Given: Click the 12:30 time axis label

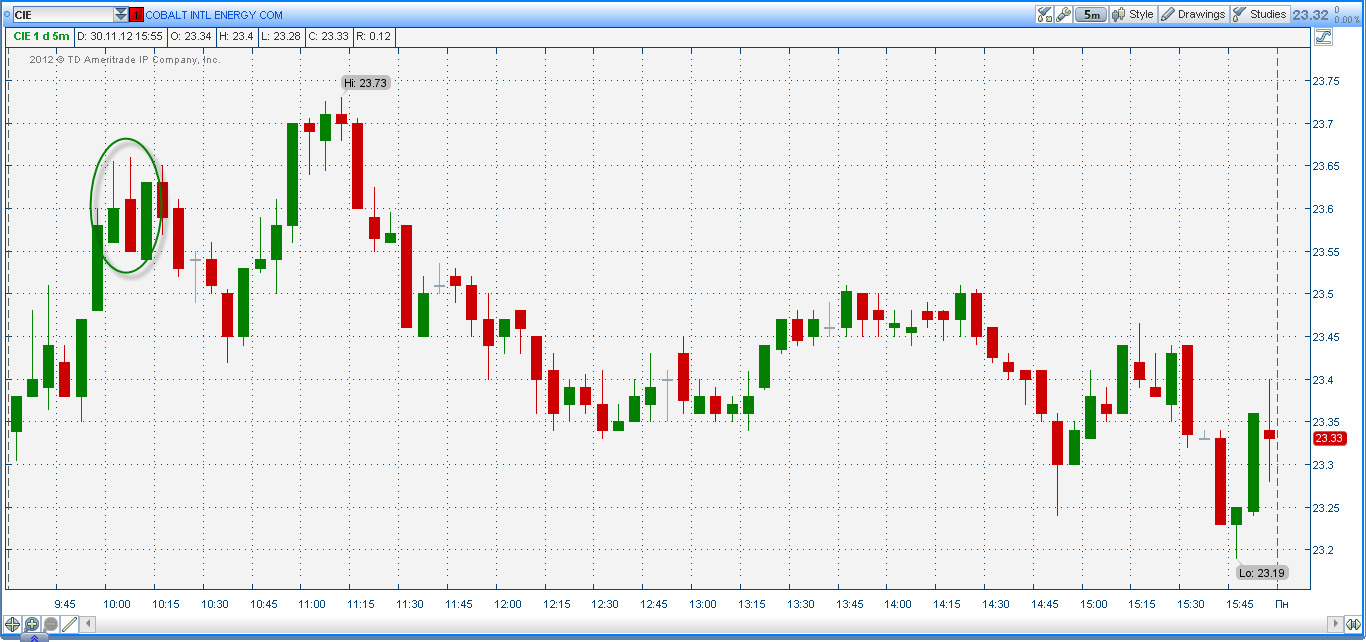Looking at the screenshot, I should [x=605, y=604].
